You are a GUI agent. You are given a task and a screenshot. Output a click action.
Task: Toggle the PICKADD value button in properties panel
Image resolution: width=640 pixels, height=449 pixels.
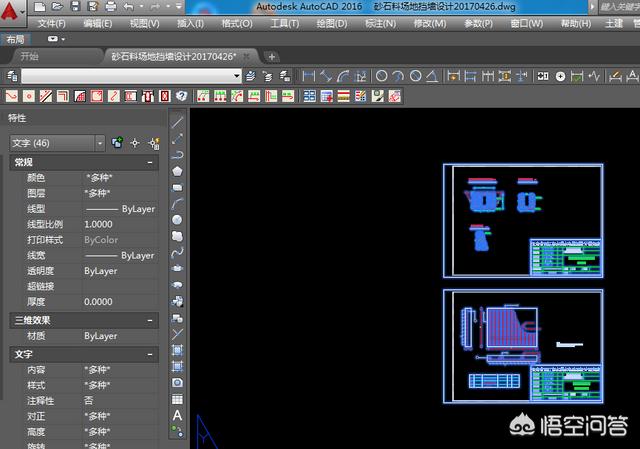click(x=117, y=143)
